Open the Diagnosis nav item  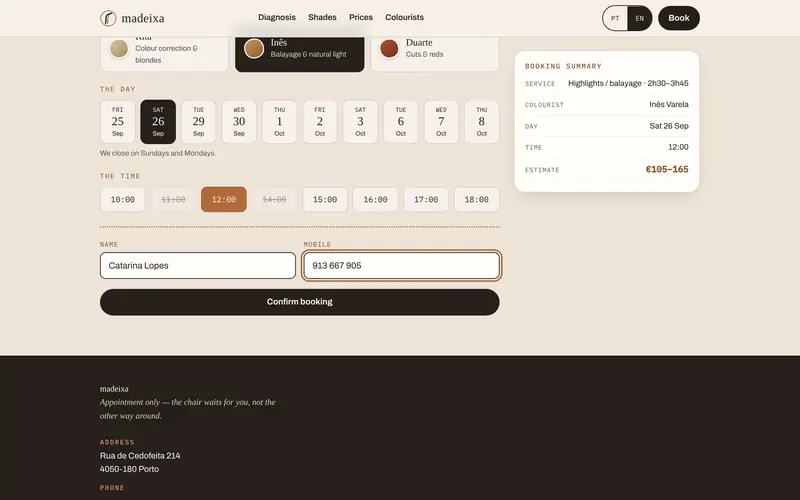(277, 17)
